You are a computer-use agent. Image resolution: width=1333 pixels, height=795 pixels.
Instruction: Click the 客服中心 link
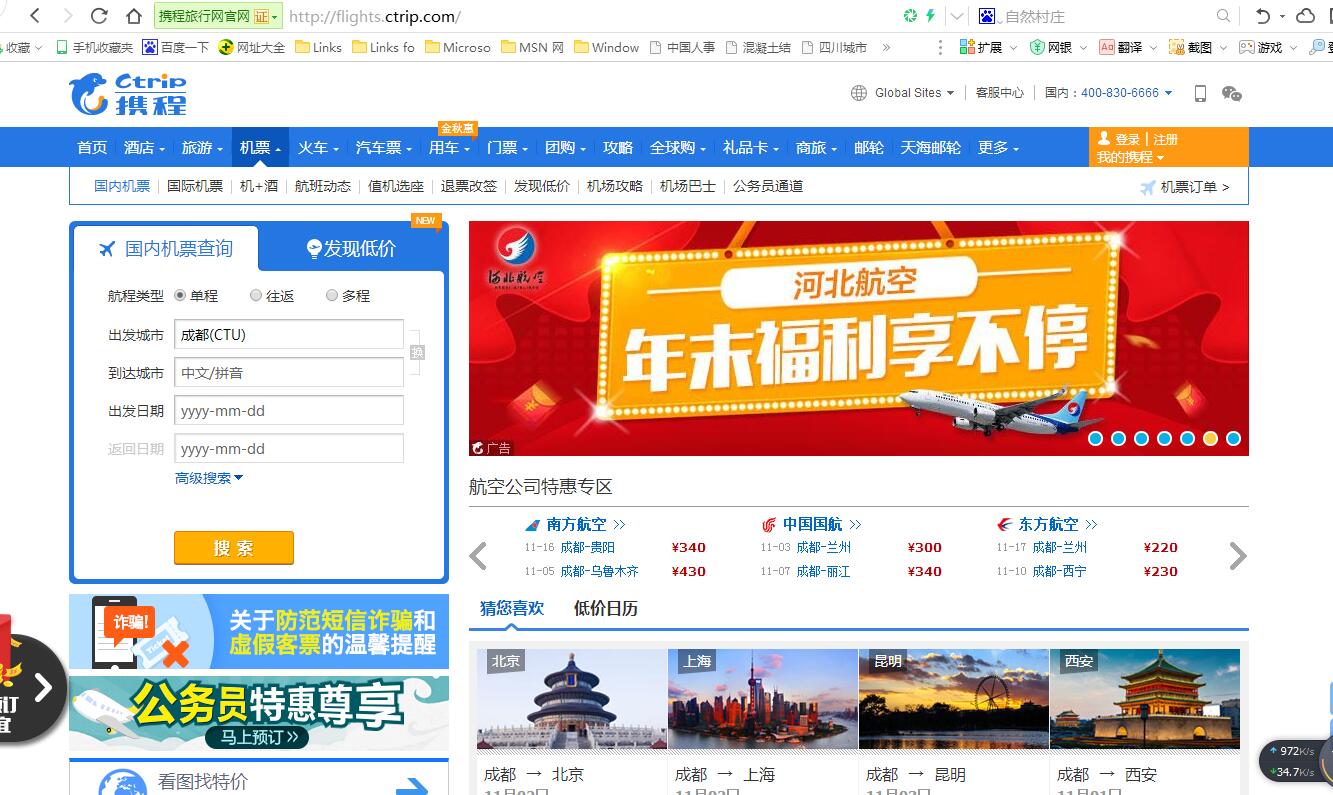tap(1000, 93)
